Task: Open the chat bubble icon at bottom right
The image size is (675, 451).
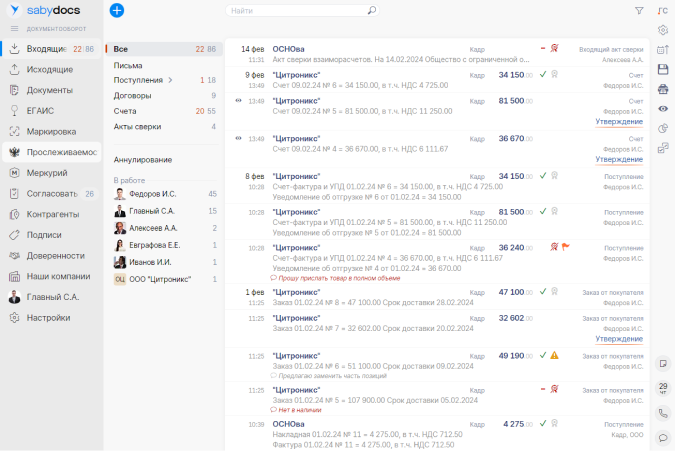Action: [663, 438]
